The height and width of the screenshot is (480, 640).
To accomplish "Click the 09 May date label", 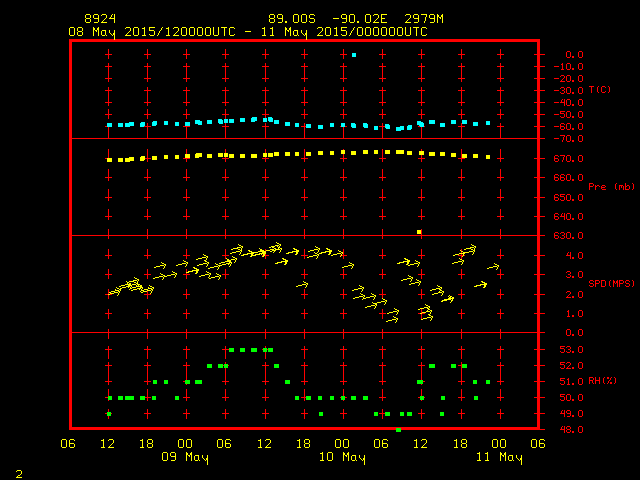I will coord(186,457).
